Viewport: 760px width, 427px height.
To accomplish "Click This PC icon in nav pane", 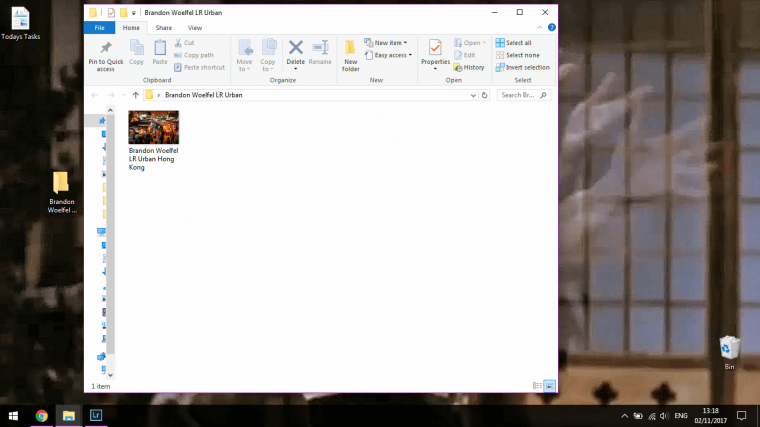I will [x=101, y=232].
